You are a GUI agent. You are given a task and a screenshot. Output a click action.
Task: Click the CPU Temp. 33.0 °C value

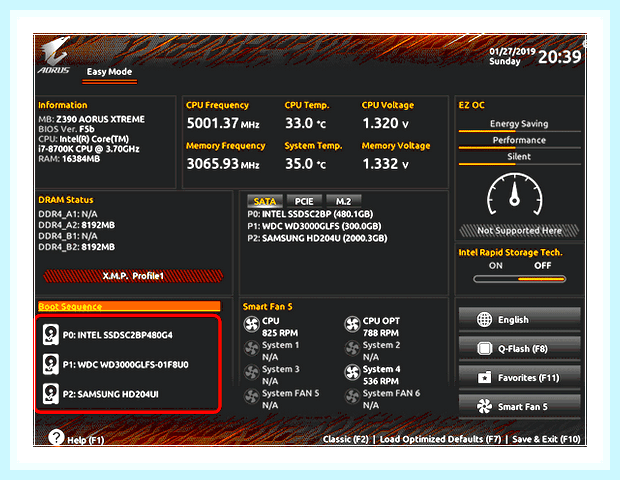306,123
